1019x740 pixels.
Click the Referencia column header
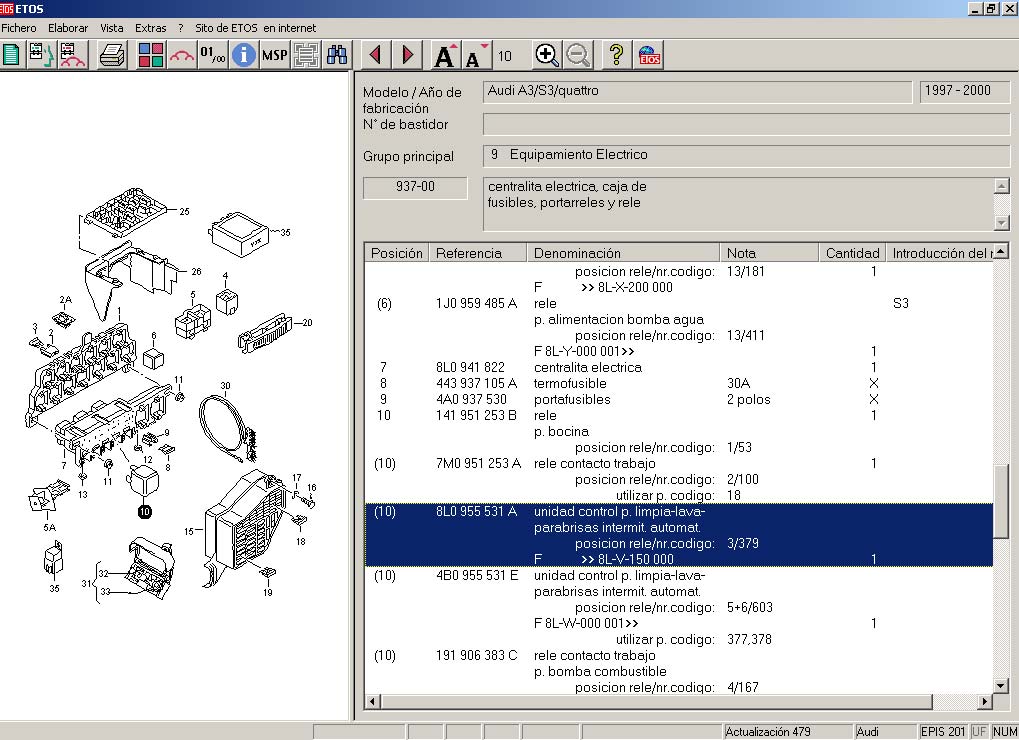478,253
